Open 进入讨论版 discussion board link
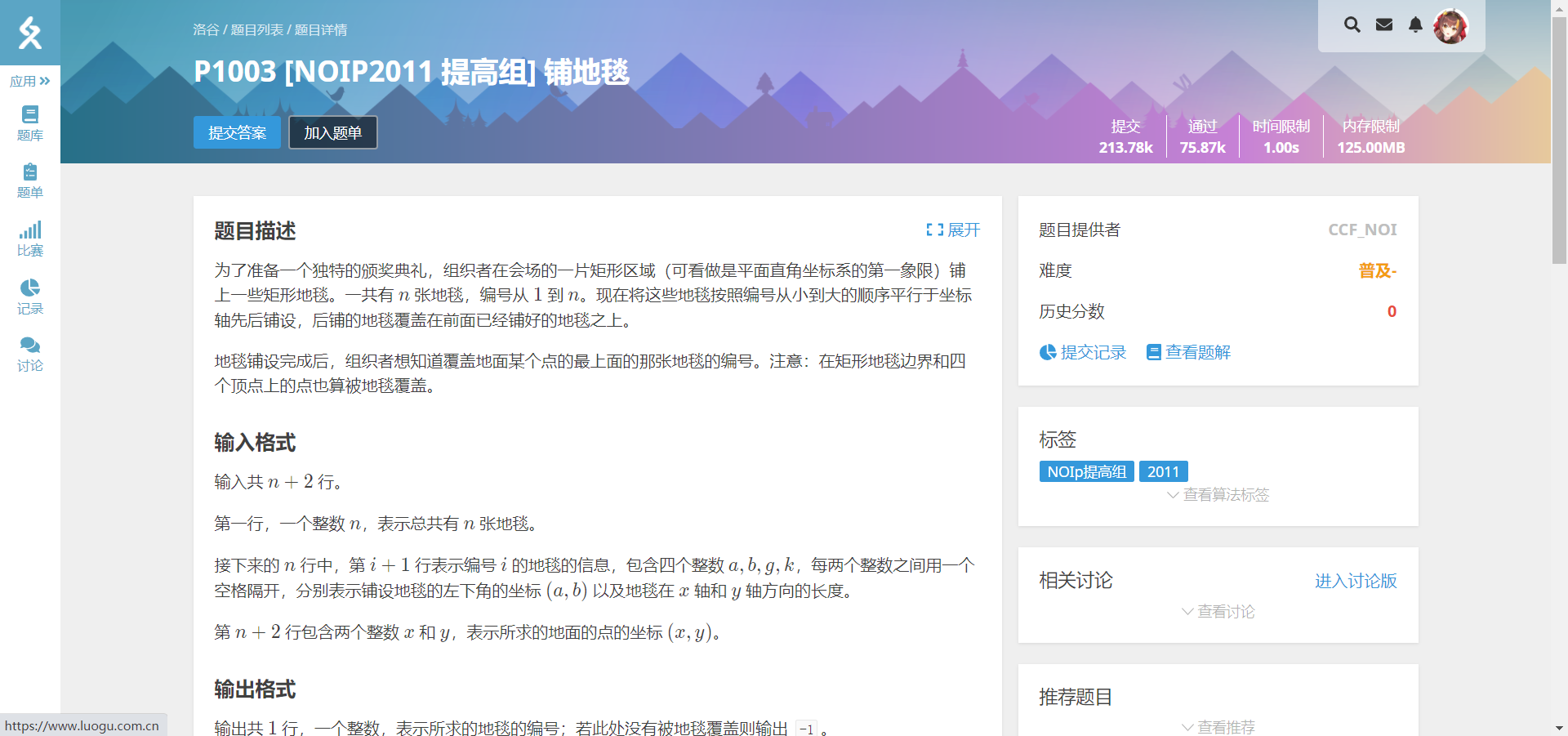 click(1355, 582)
